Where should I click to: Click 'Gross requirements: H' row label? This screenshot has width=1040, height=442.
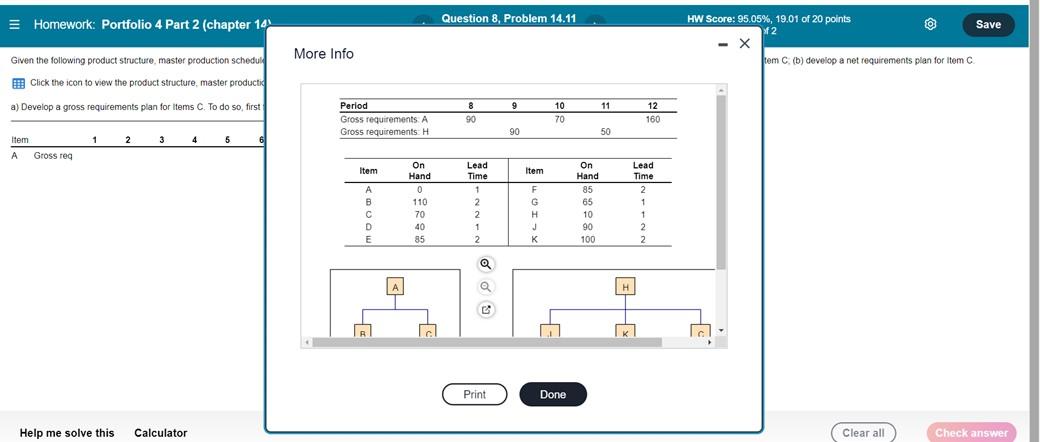coord(385,132)
